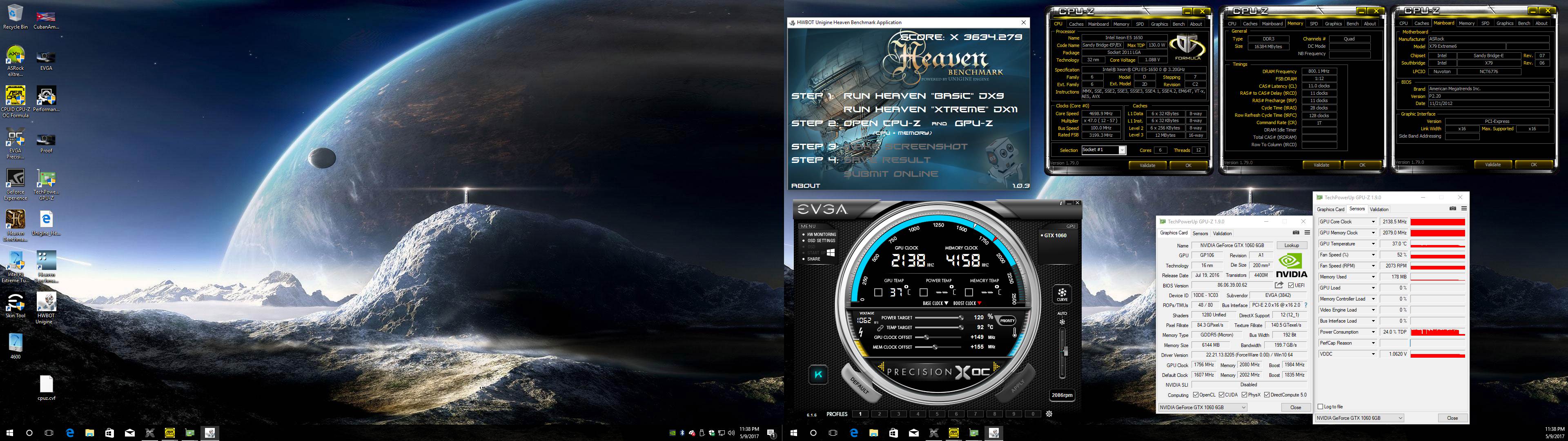Open the Fan Curve button in Precision XOC
Viewport: 1568px width, 441px height.
pyautogui.click(x=1062, y=294)
